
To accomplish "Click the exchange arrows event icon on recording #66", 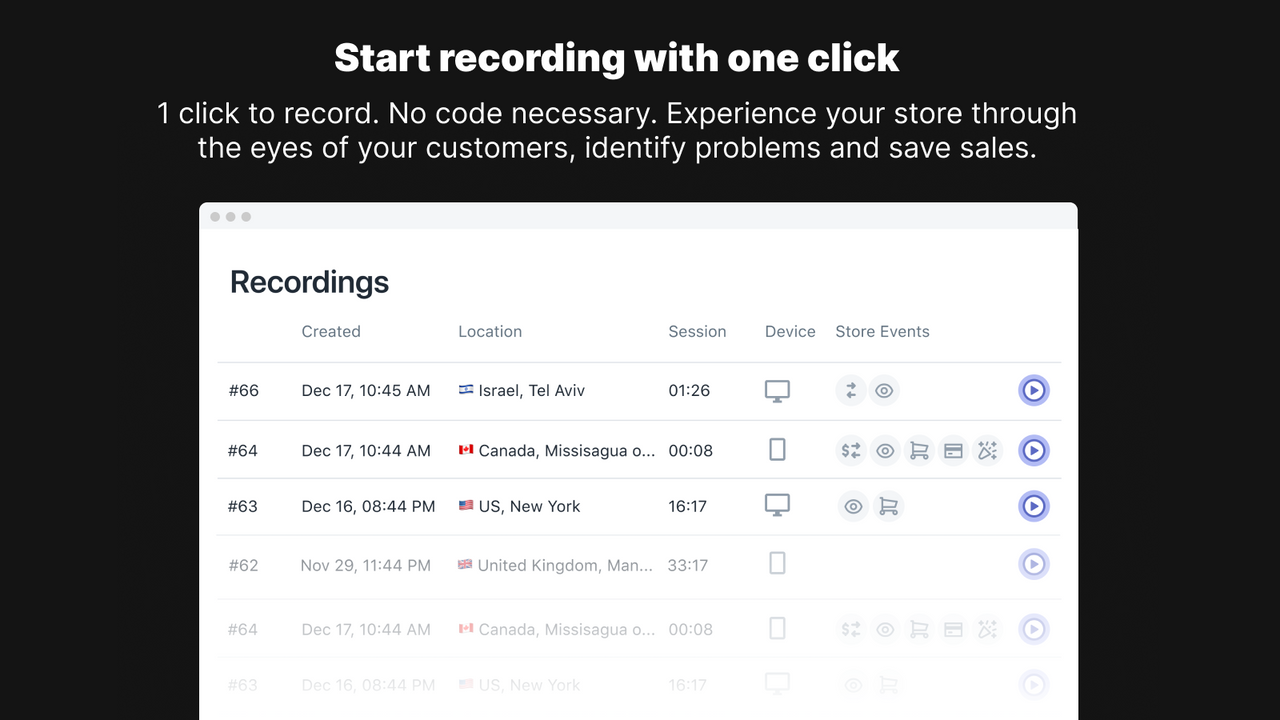I will [x=850, y=390].
